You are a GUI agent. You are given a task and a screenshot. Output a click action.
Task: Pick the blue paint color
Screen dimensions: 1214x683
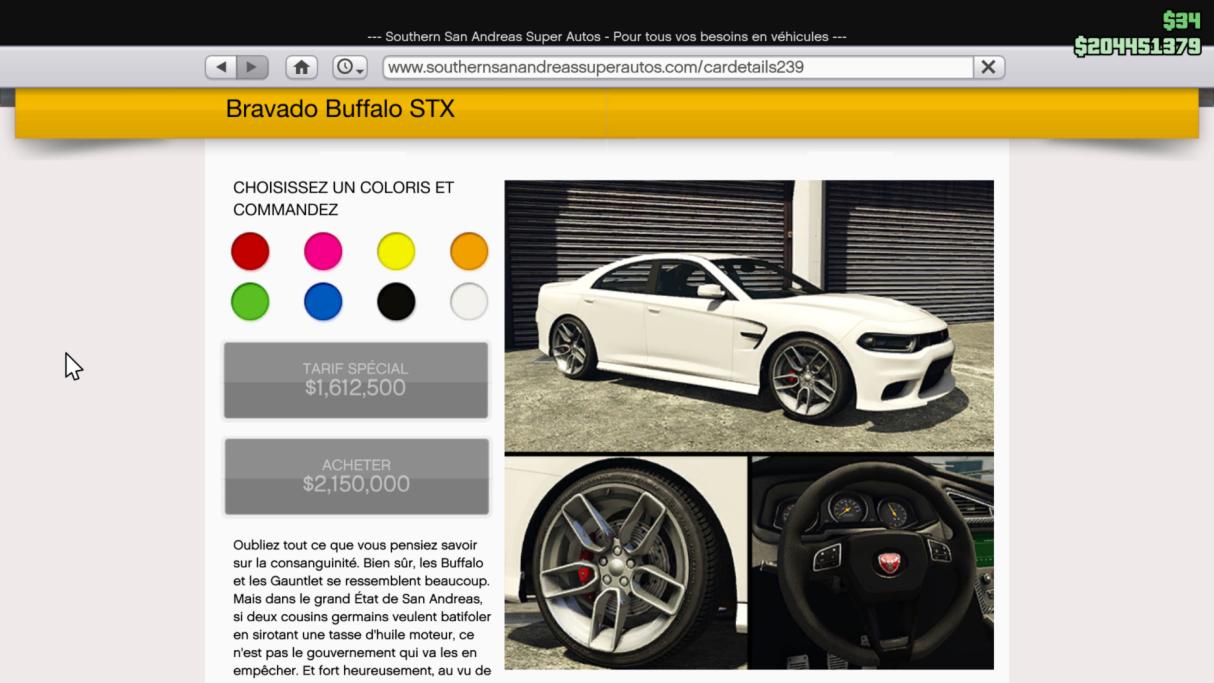click(323, 301)
